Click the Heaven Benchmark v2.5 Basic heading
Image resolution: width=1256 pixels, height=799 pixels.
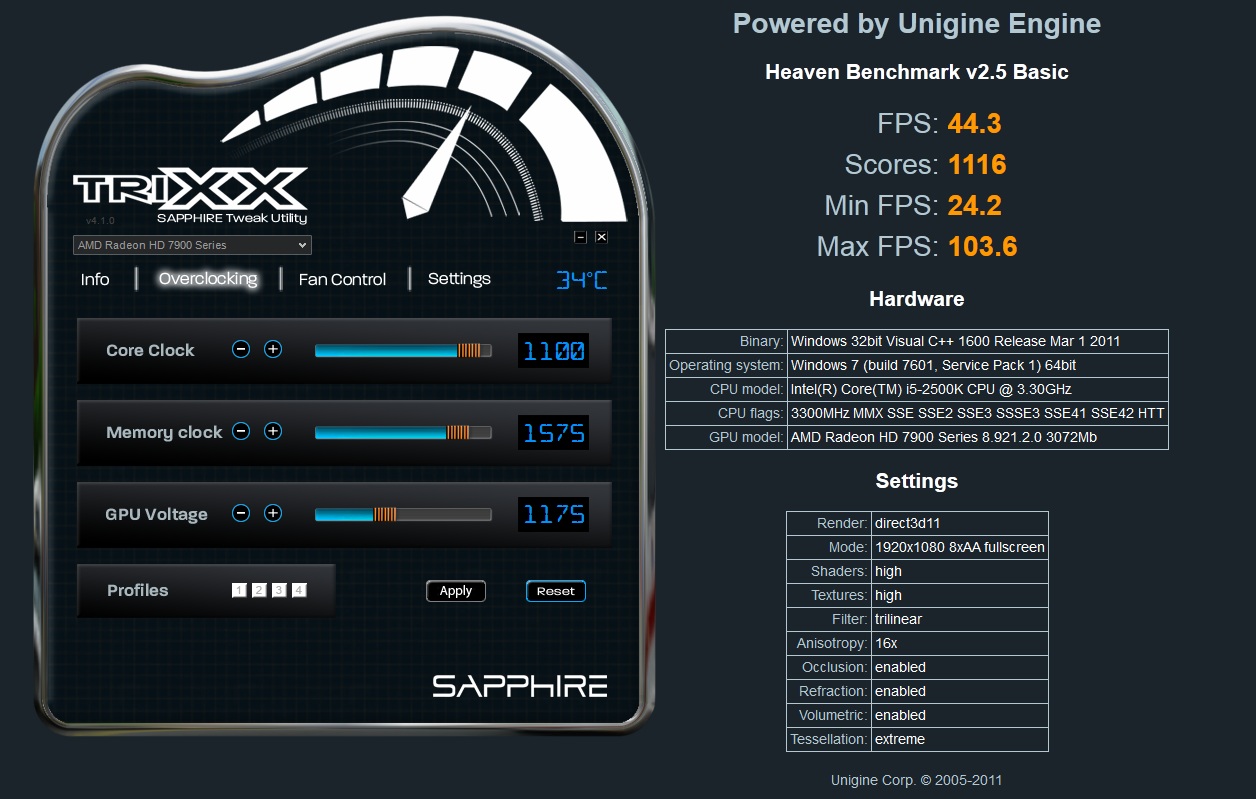click(917, 72)
